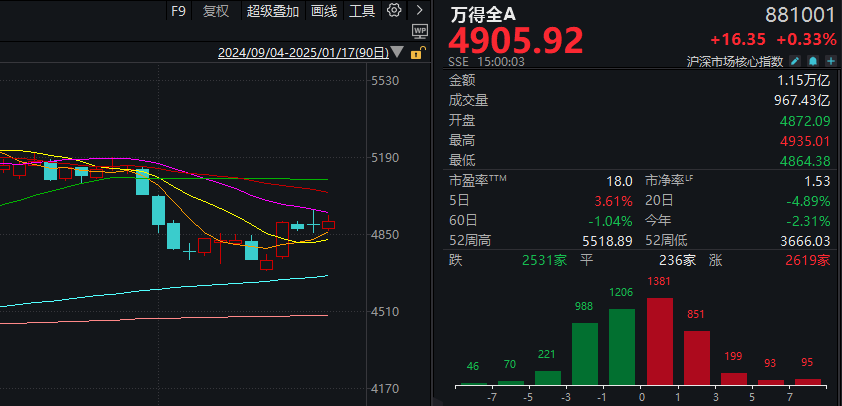The width and height of the screenshot is (842, 406).
Task: Click the advancers count 2619家
Action: pos(808,261)
